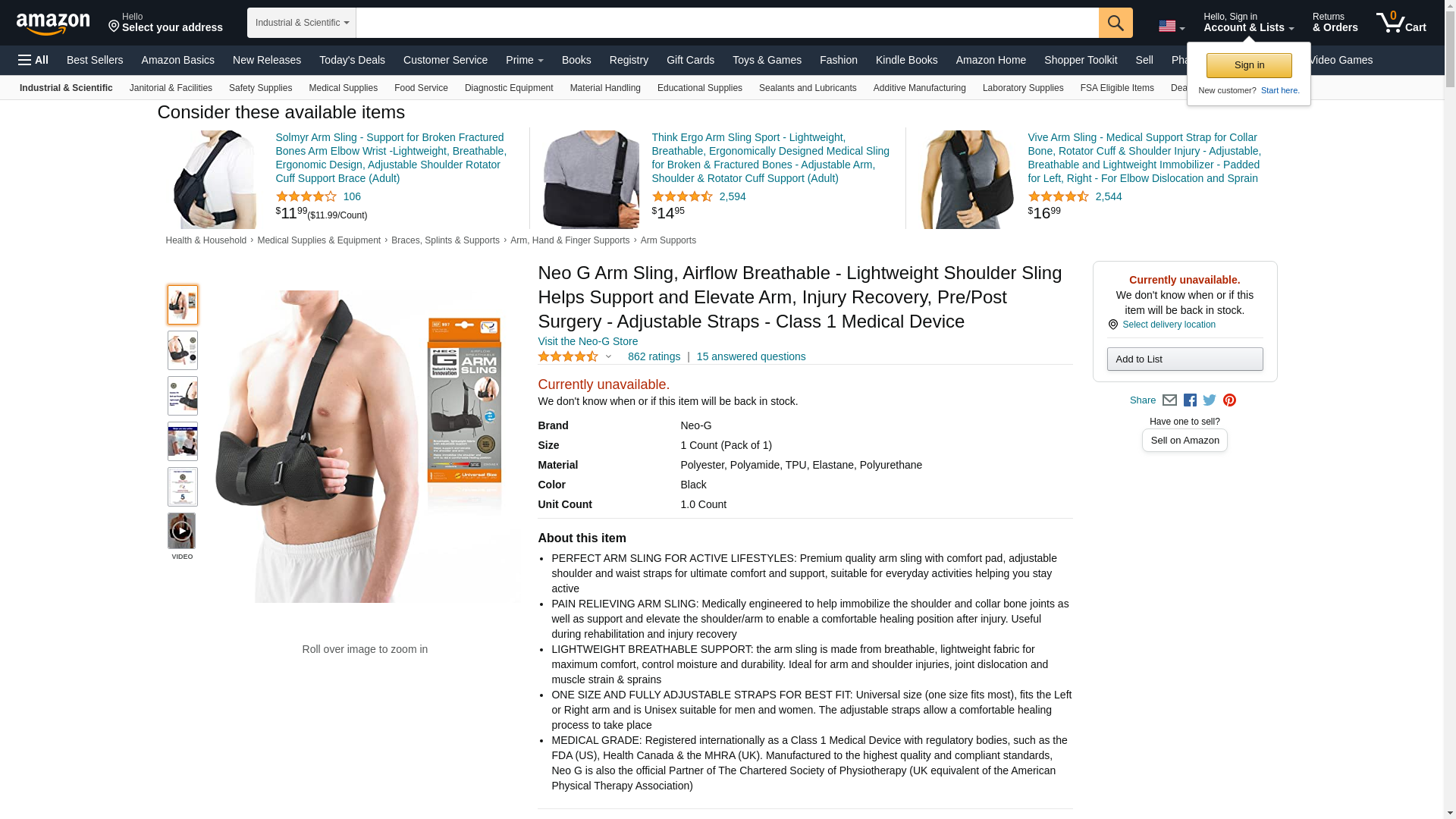This screenshot has height=819, width=1456.
Task: Click into the search text field
Action: tap(727, 23)
